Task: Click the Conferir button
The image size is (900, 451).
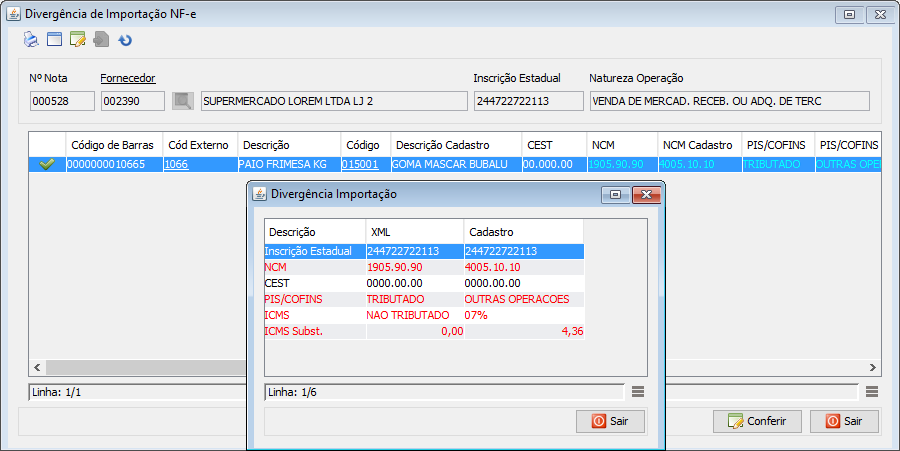Action: coord(757,421)
